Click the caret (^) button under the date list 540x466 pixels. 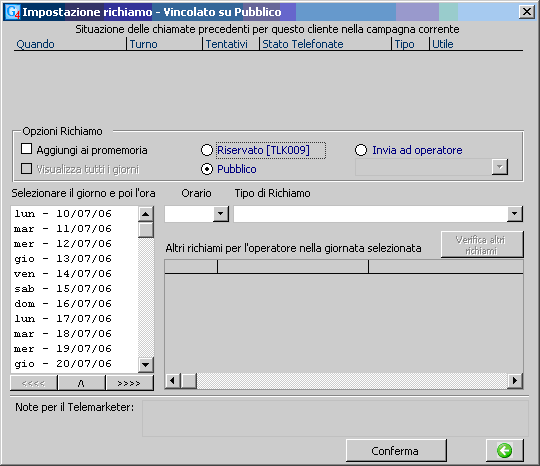(x=81, y=383)
